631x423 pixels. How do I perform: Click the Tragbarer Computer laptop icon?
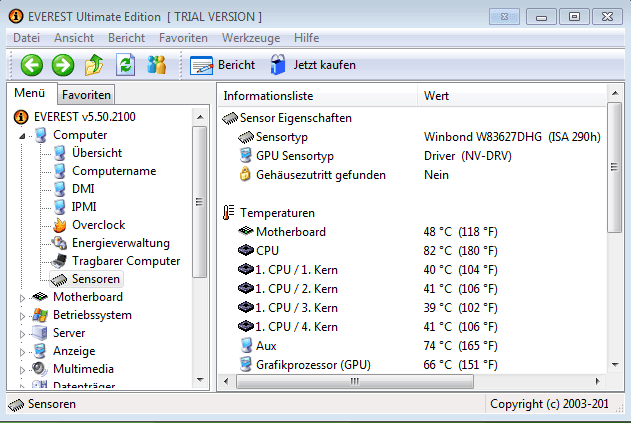pyautogui.click(x=60, y=261)
